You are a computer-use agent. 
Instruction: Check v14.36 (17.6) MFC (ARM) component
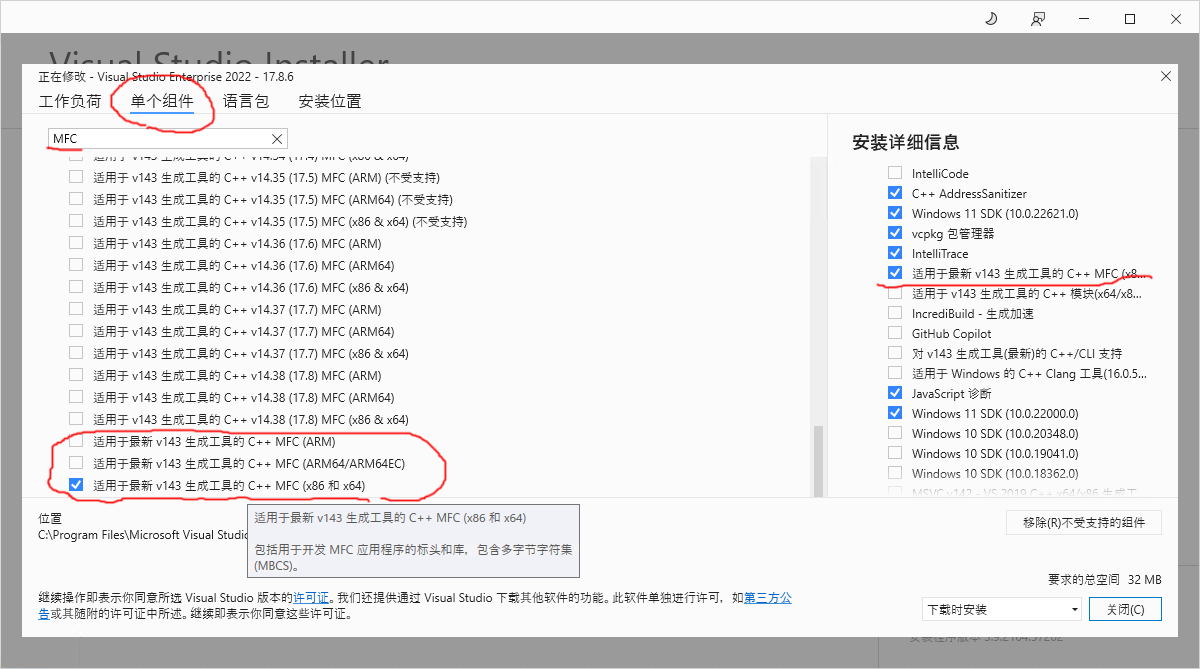(76, 244)
